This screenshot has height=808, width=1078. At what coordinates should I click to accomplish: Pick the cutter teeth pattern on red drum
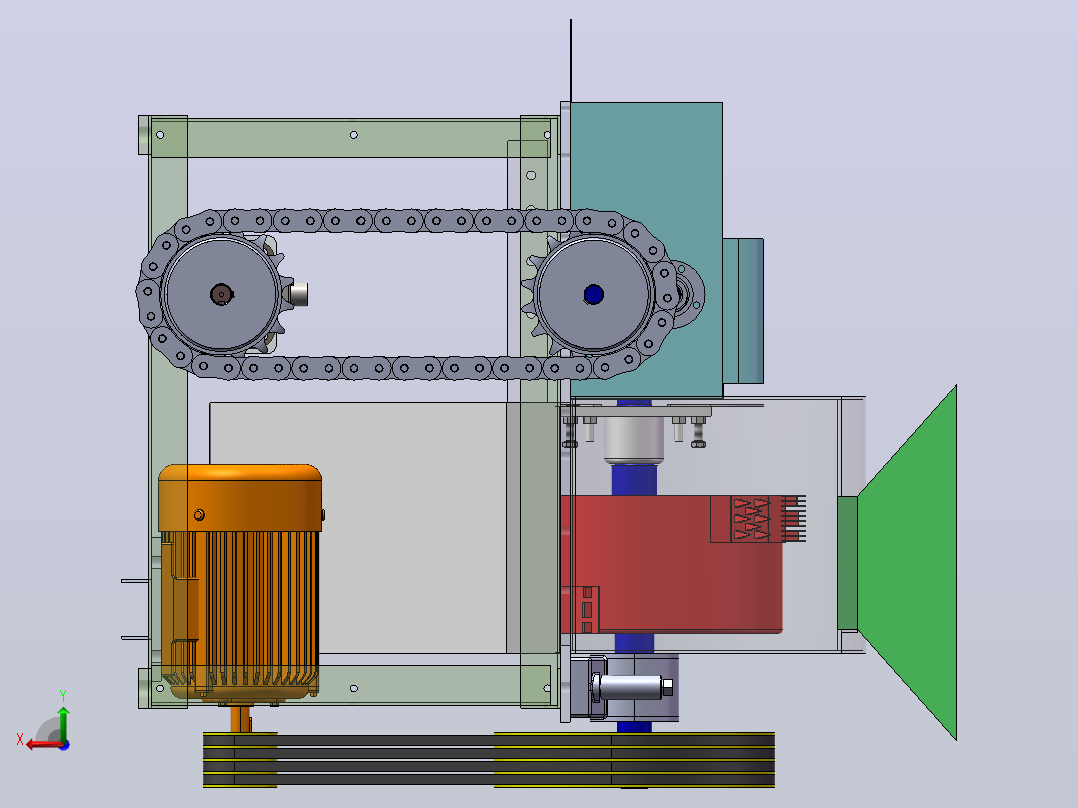point(751,519)
